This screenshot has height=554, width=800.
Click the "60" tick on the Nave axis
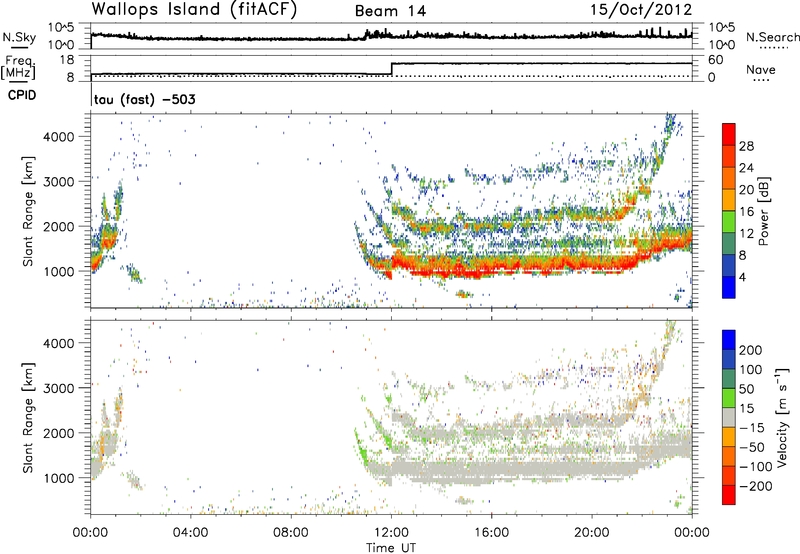tap(715, 60)
